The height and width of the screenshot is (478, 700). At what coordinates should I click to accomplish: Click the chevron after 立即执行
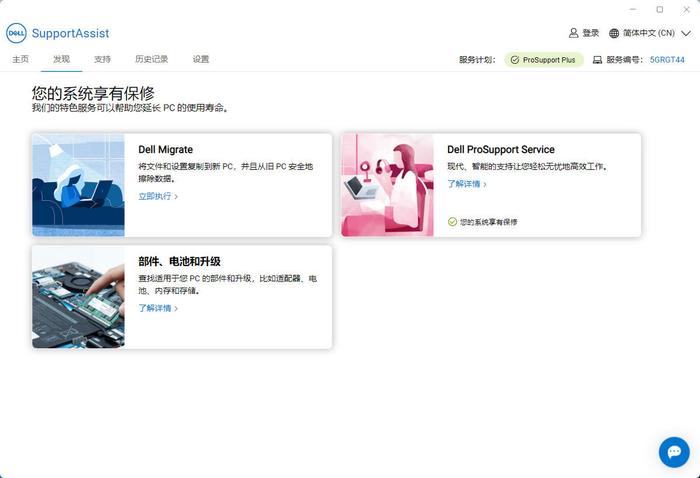176,197
